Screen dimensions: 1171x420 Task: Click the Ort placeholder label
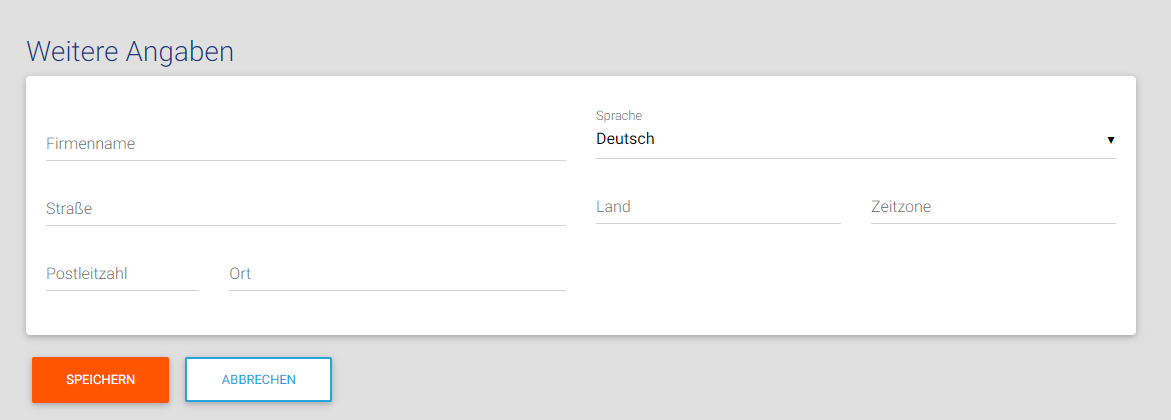240,273
